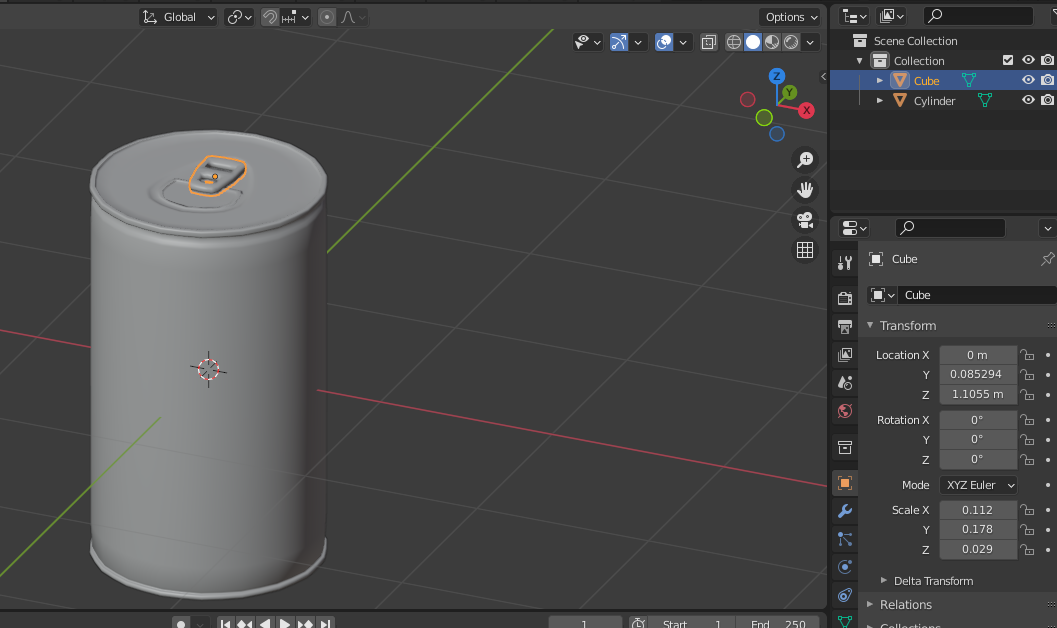Open the World properties tab
Viewport: 1057px width, 628px height.
tap(845, 411)
